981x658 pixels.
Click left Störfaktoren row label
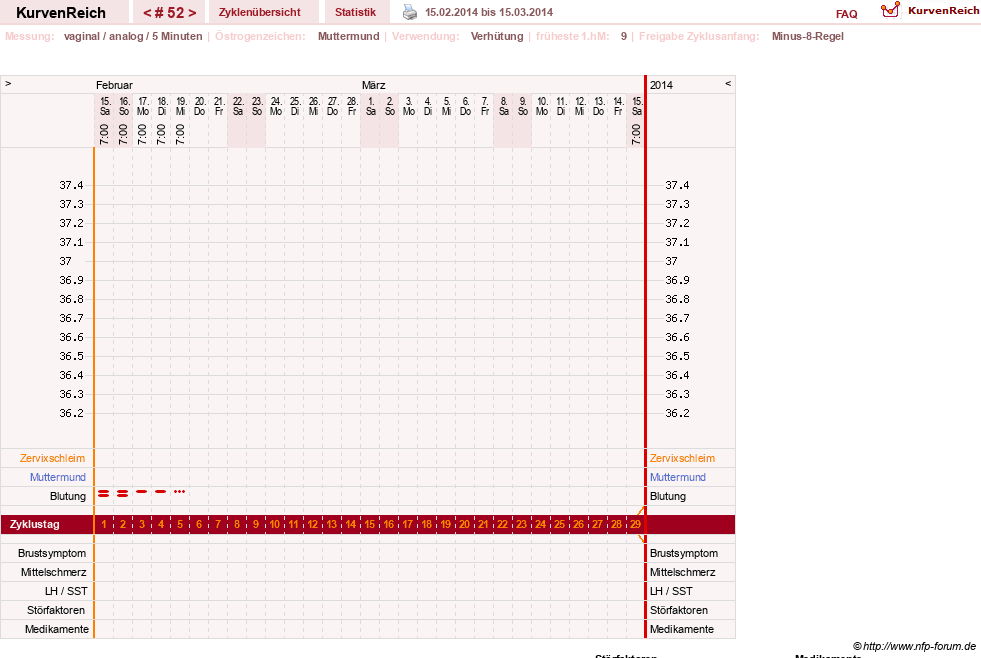pyautogui.click(x=56, y=610)
